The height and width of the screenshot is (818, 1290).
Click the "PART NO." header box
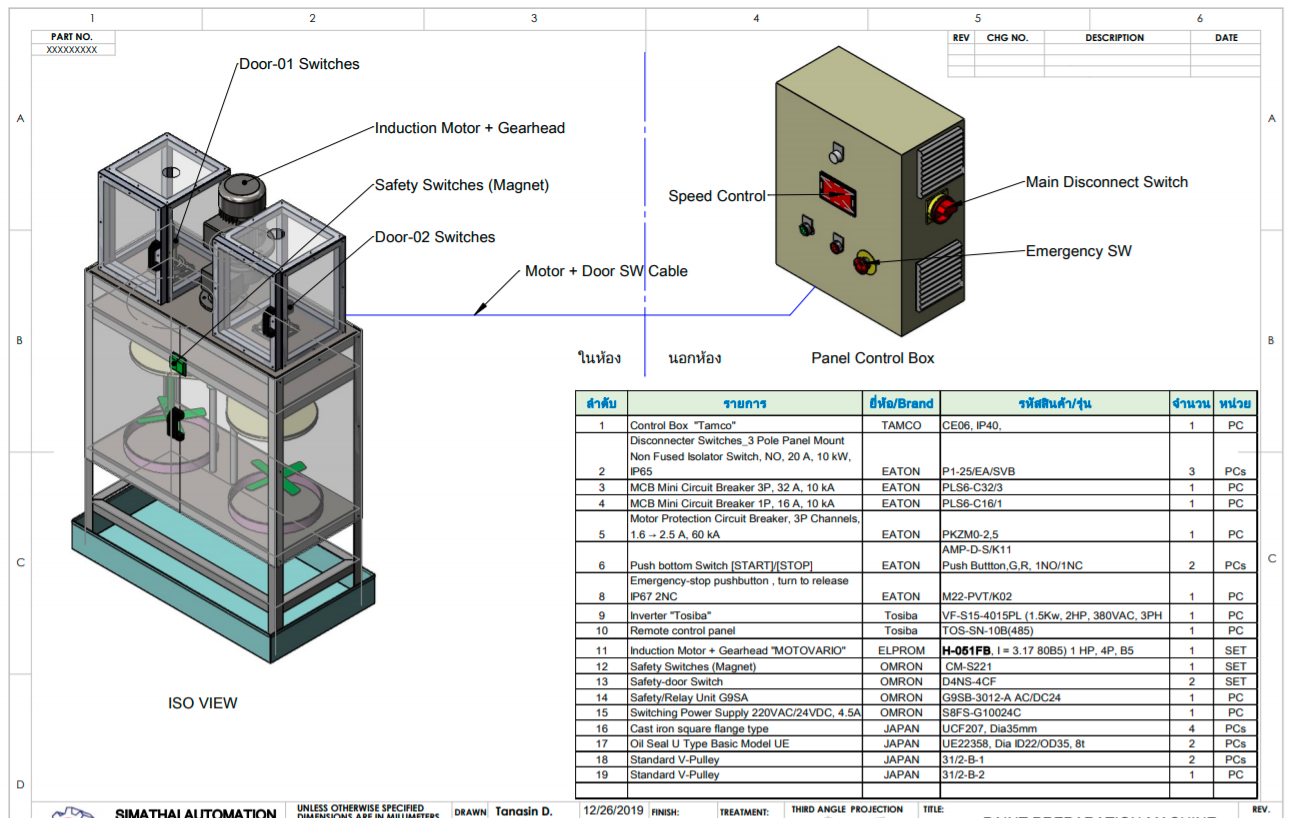pyautogui.click(x=72, y=37)
